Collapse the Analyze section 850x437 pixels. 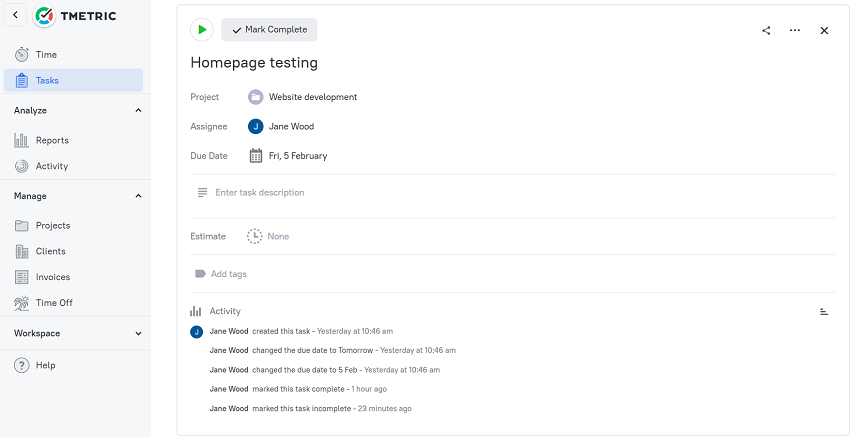tap(138, 111)
